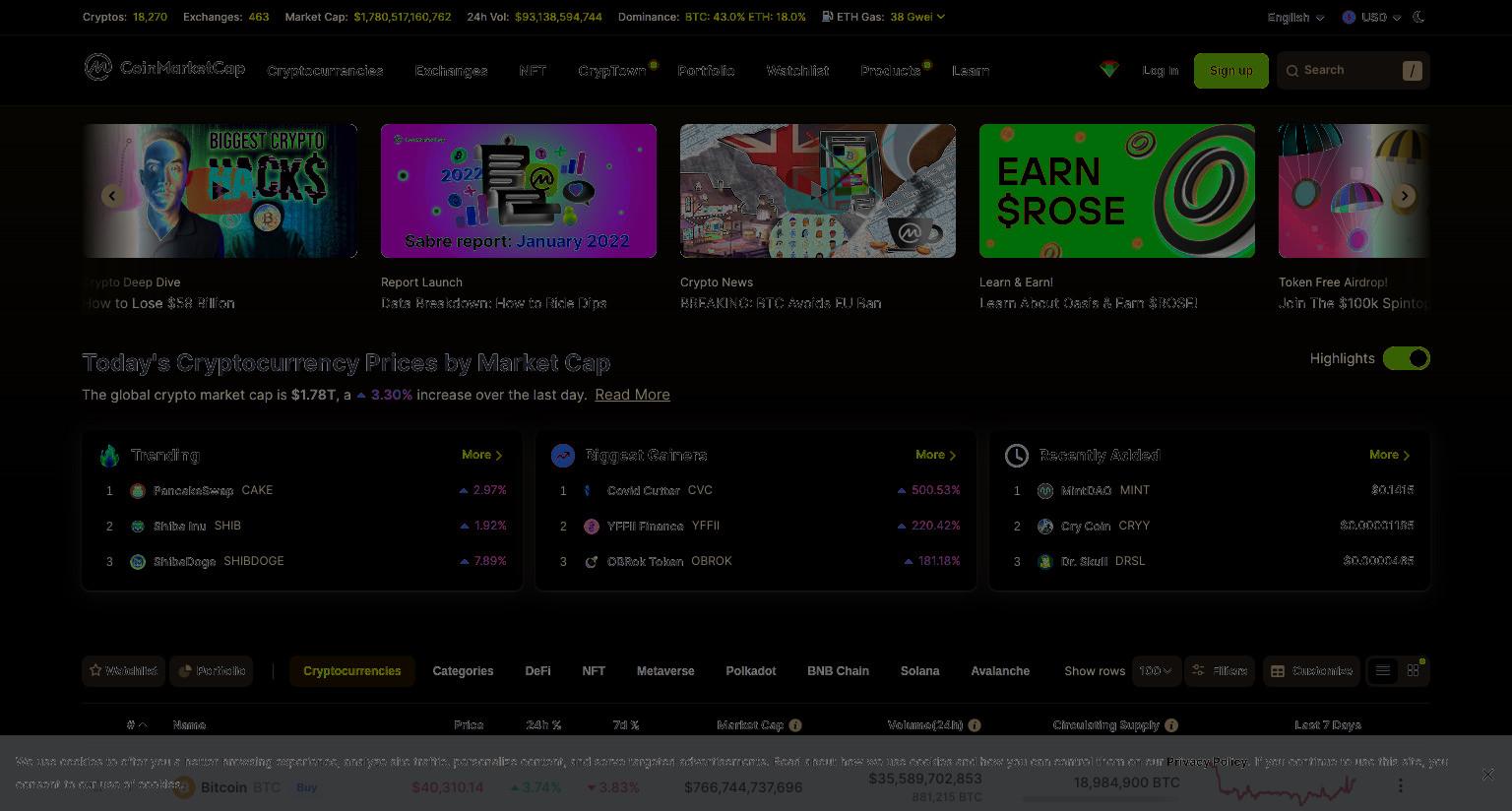Click OBRok Token OBROK row name
This screenshot has width=1512, height=811.
pos(669,561)
